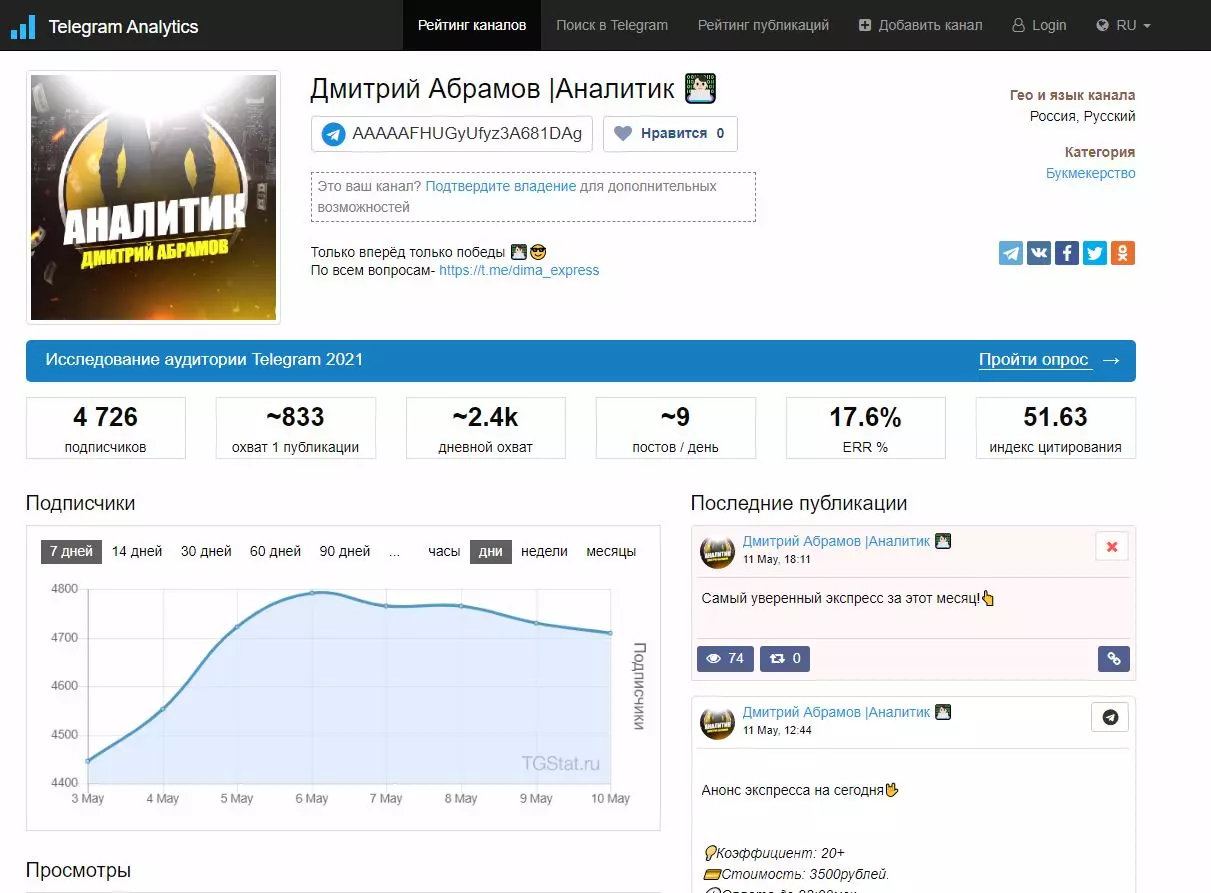
Task: Click the ~9 постов / день card
Action: coord(676,428)
